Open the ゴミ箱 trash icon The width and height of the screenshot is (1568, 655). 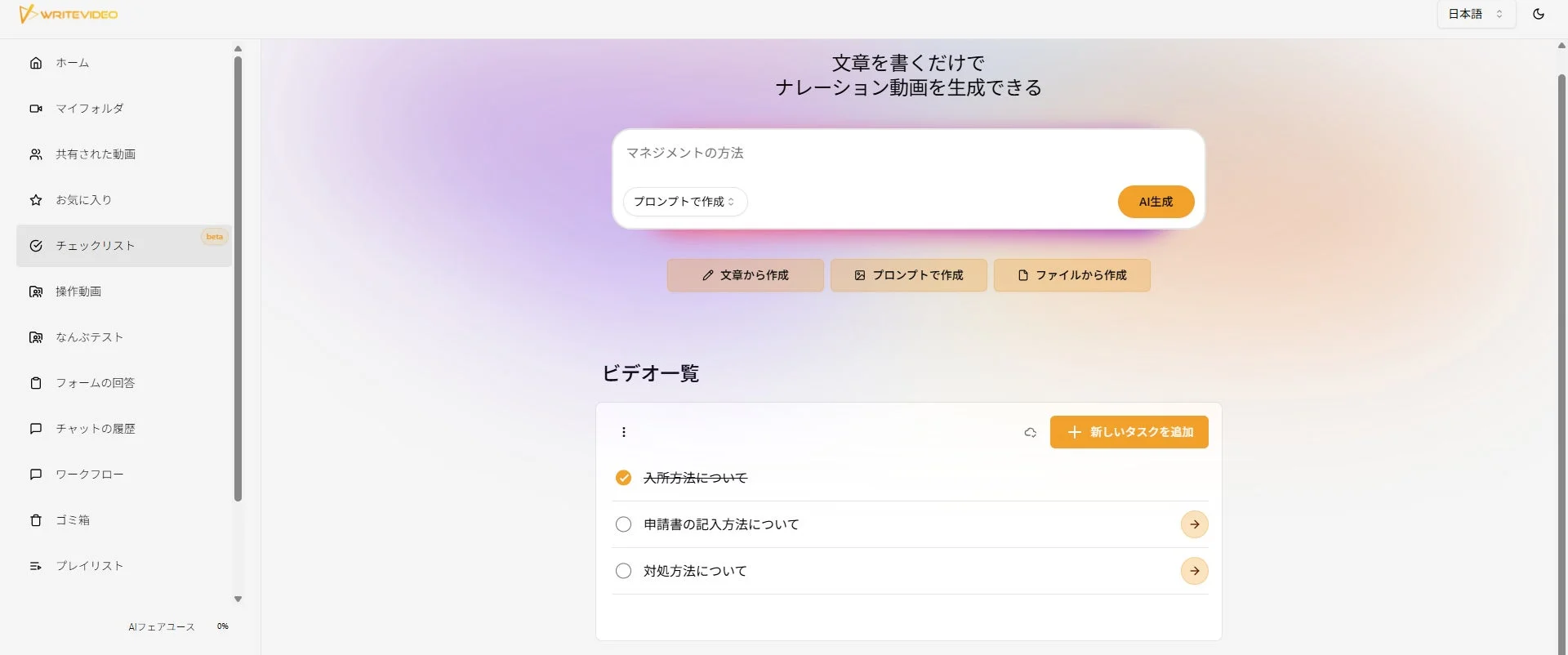coord(36,519)
